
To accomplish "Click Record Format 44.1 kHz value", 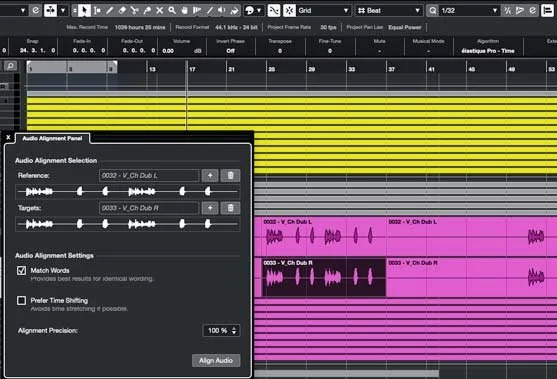I will (236, 27).
